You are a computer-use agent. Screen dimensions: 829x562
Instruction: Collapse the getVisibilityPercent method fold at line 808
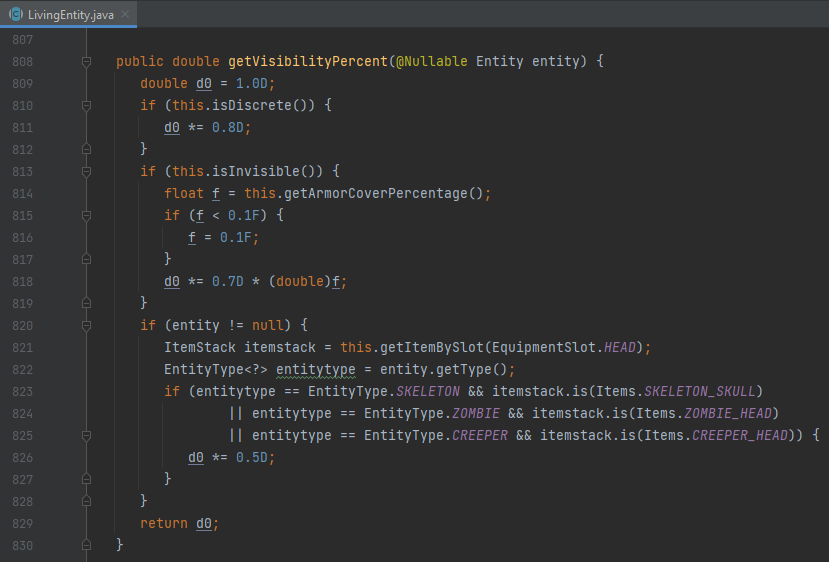[x=86, y=62]
